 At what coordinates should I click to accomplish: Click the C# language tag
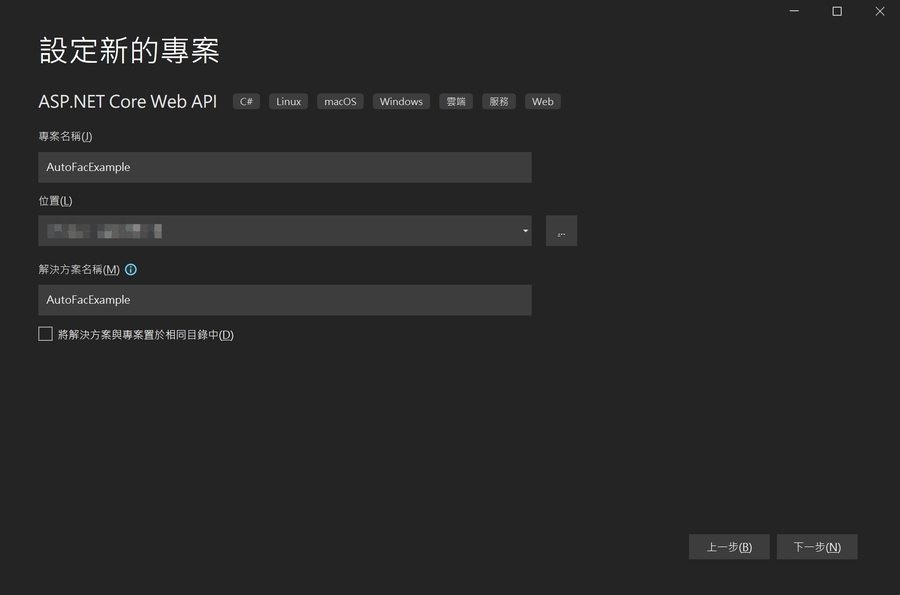point(246,101)
